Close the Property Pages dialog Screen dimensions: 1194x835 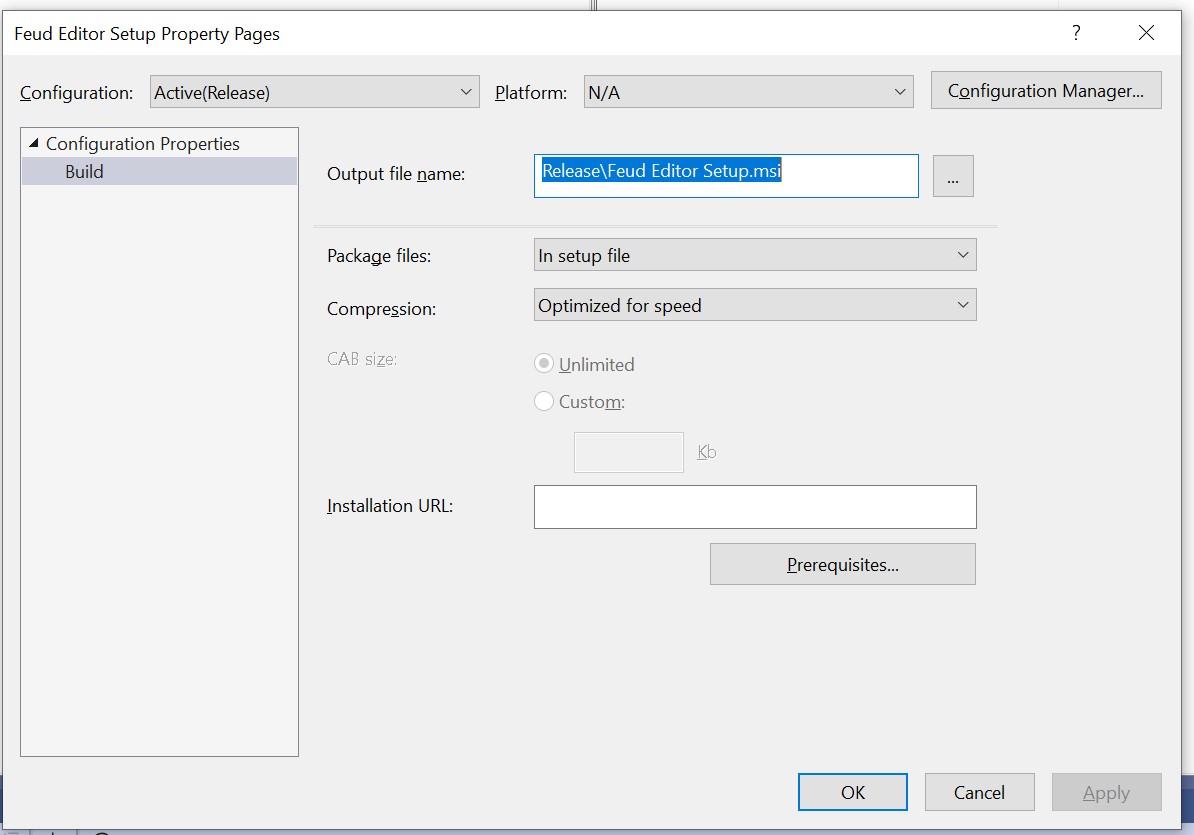coord(1146,33)
